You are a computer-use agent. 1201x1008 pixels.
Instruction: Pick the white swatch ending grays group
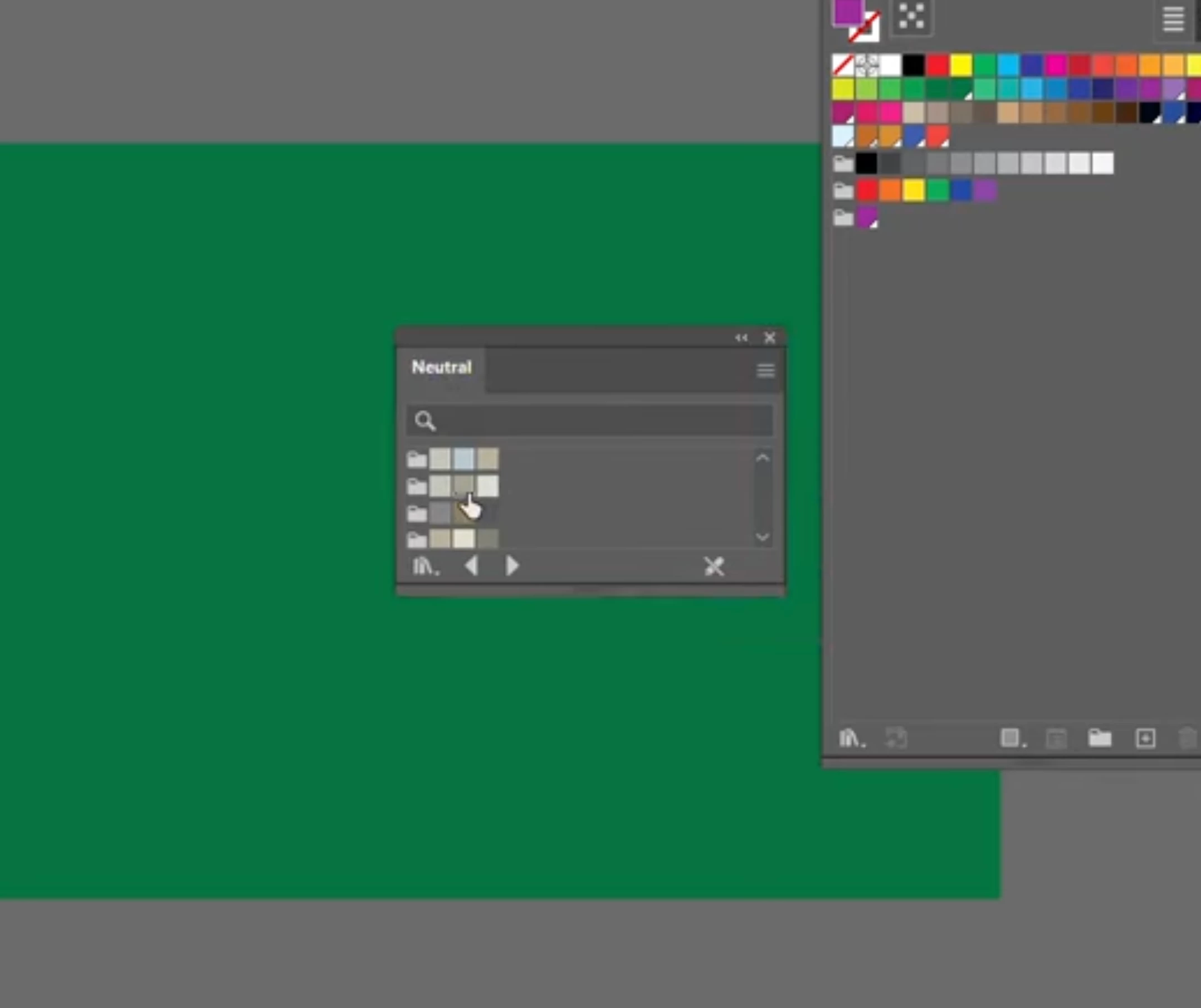click(1103, 164)
